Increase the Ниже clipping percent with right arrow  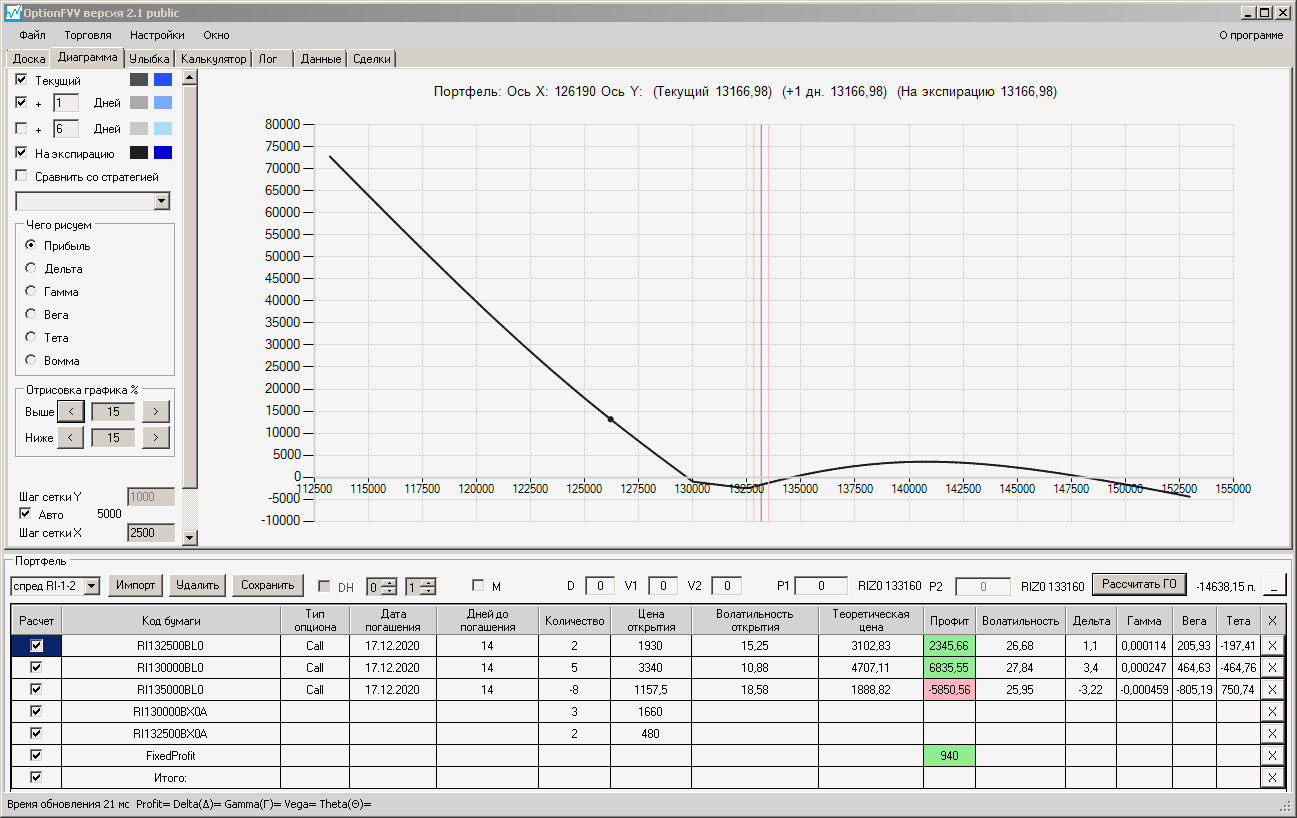click(156, 437)
